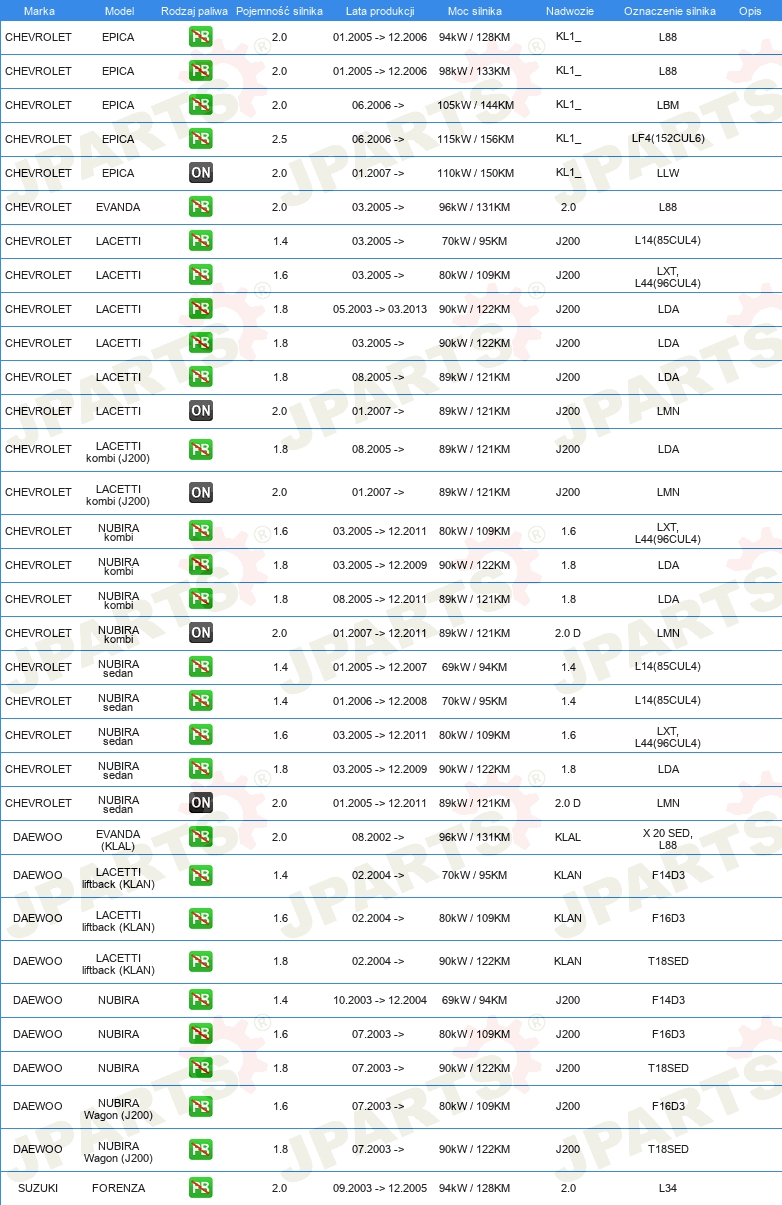Click the PB icon in the Chevrolet Lacetti 1.4 row
Image resolution: width=782 pixels, height=1205 pixels.
(x=200, y=241)
